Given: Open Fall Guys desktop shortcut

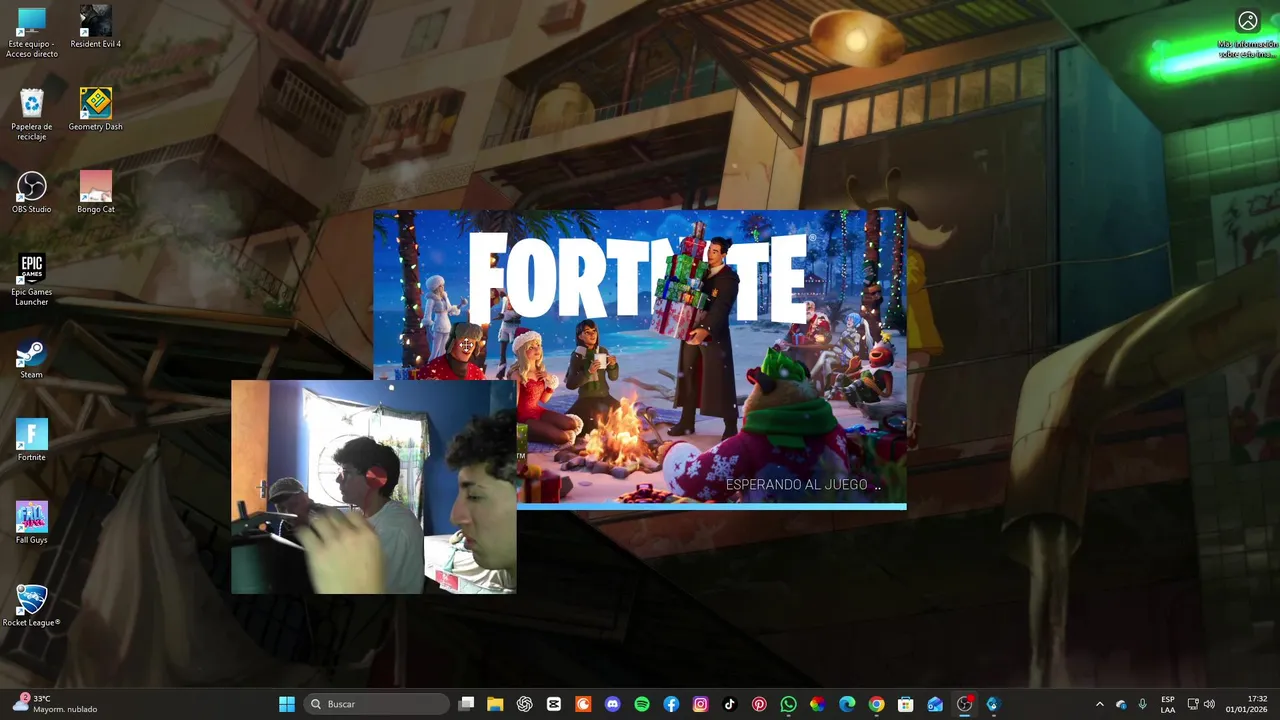Looking at the screenshot, I should (x=32, y=523).
